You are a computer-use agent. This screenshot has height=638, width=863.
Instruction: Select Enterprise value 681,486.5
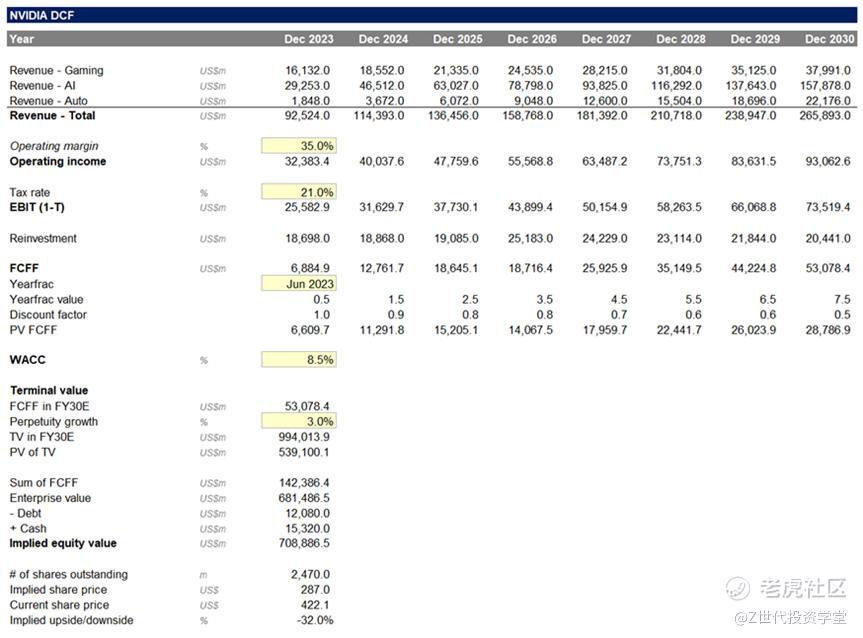(304, 498)
